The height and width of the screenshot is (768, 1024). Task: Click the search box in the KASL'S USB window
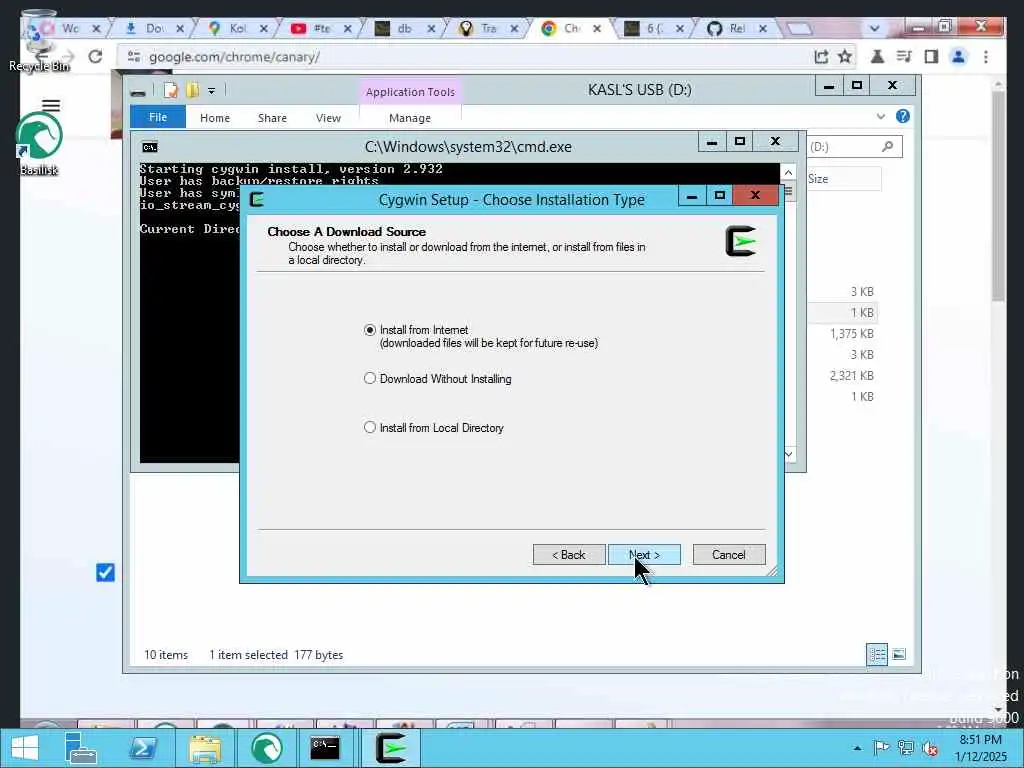[x=855, y=147]
